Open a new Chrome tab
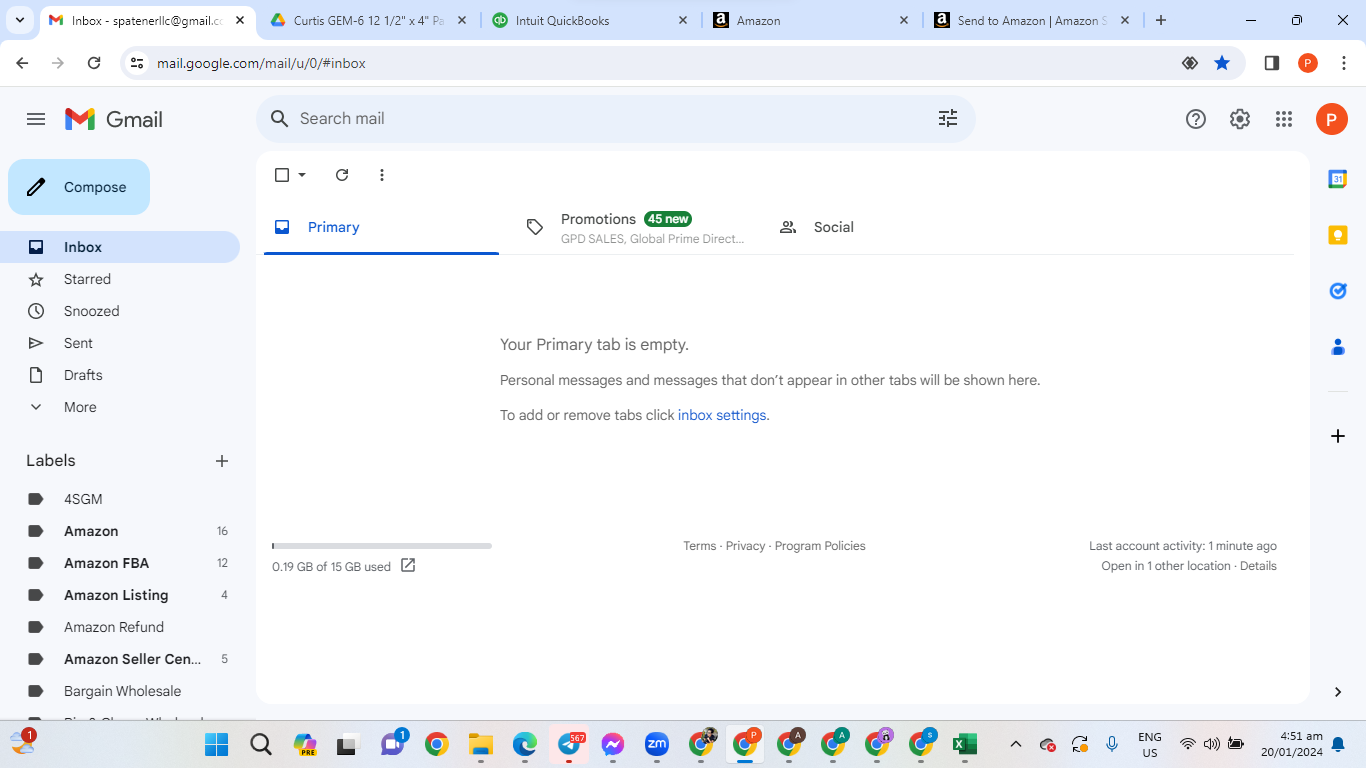The height and width of the screenshot is (768, 1366). click(x=1161, y=20)
